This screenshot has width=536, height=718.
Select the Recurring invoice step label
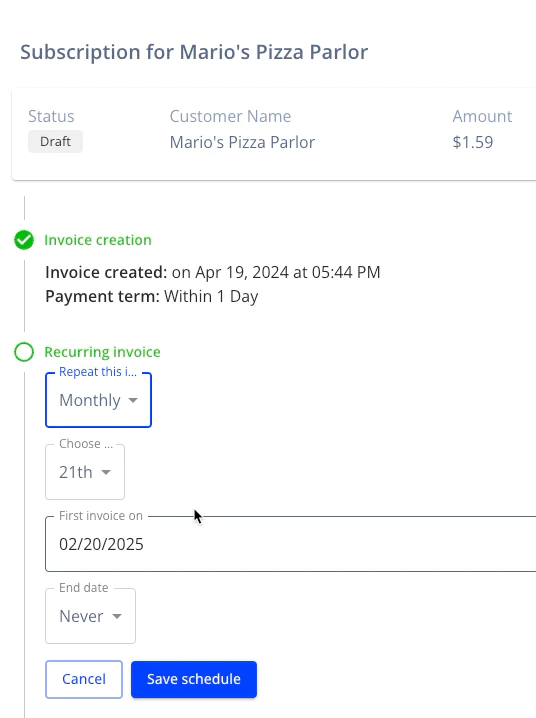tap(103, 352)
